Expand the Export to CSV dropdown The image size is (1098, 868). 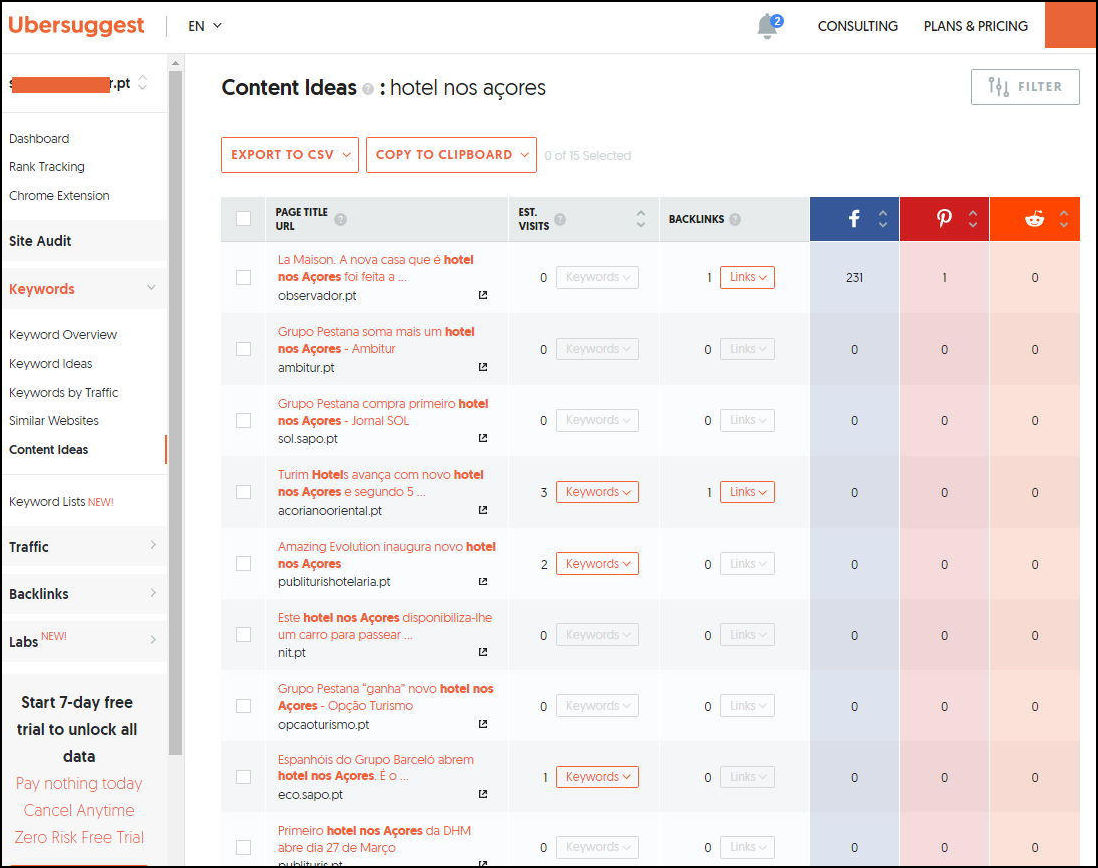click(290, 155)
